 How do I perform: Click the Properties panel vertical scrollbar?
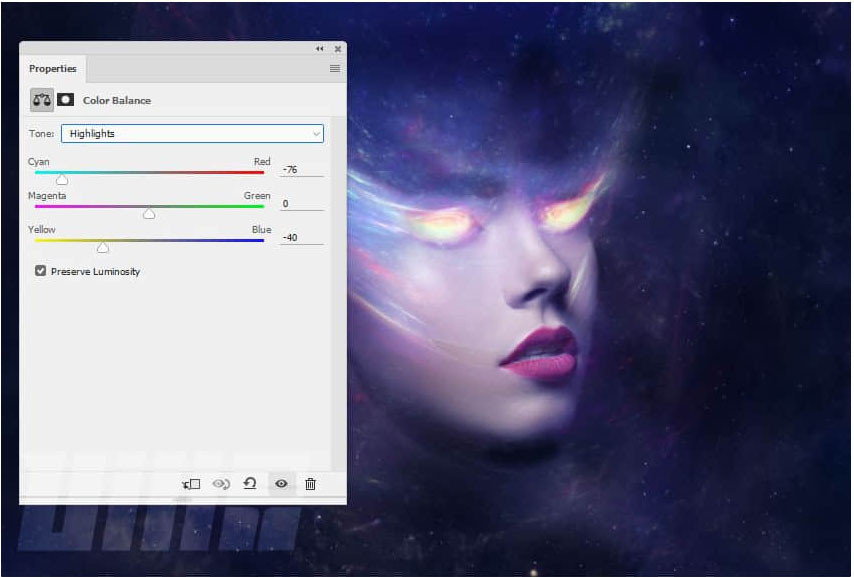coord(339,293)
